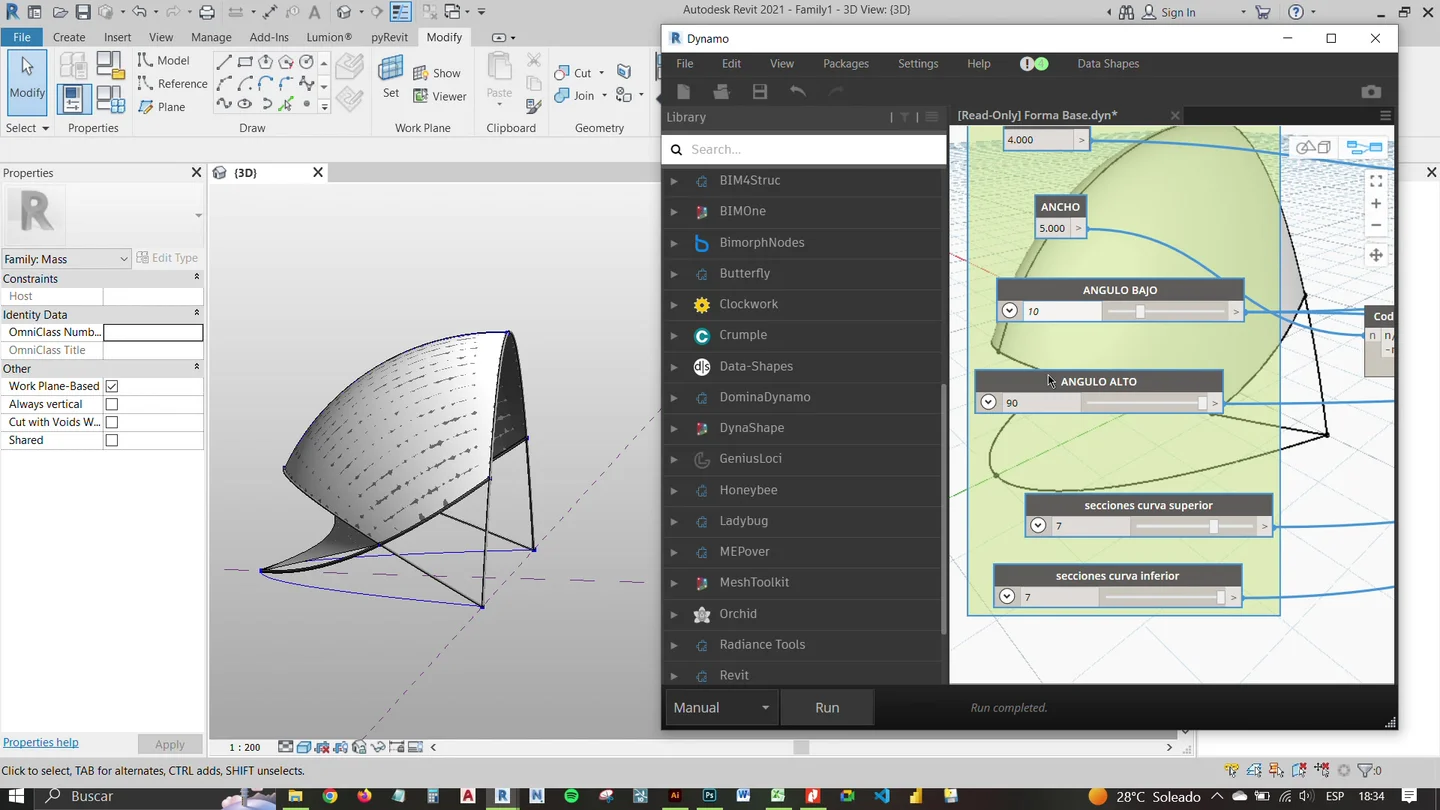The height and width of the screenshot is (810, 1440).
Task: Open the Family: Mass type selector dropdown
Action: [66, 259]
